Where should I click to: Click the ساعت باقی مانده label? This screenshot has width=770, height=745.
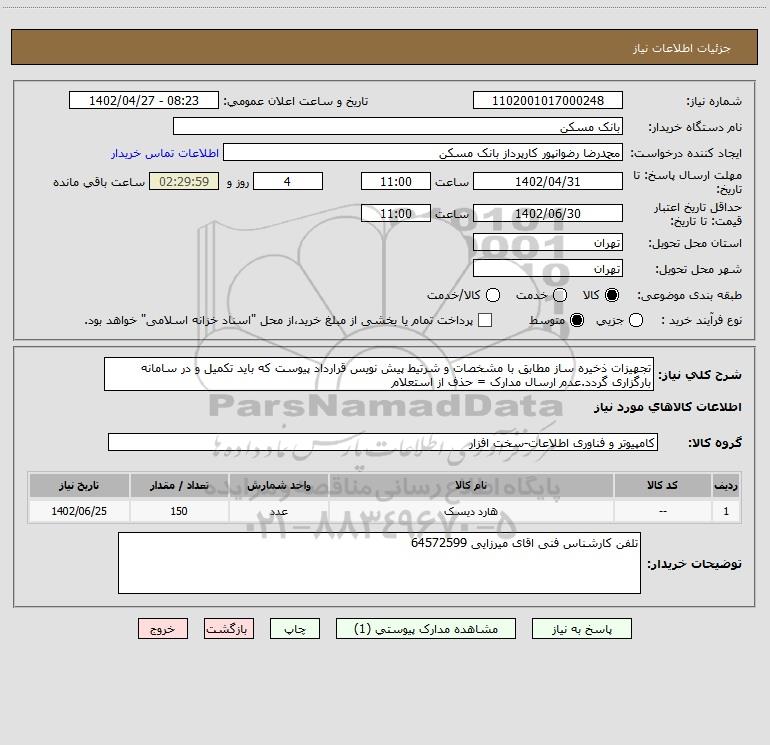pyautogui.click(x=99, y=182)
